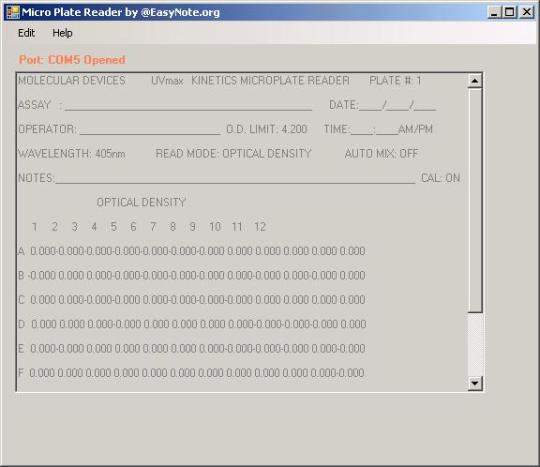Click the "PLATE #: 1" text
This screenshot has width=540, height=467.
(x=395, y=81)
